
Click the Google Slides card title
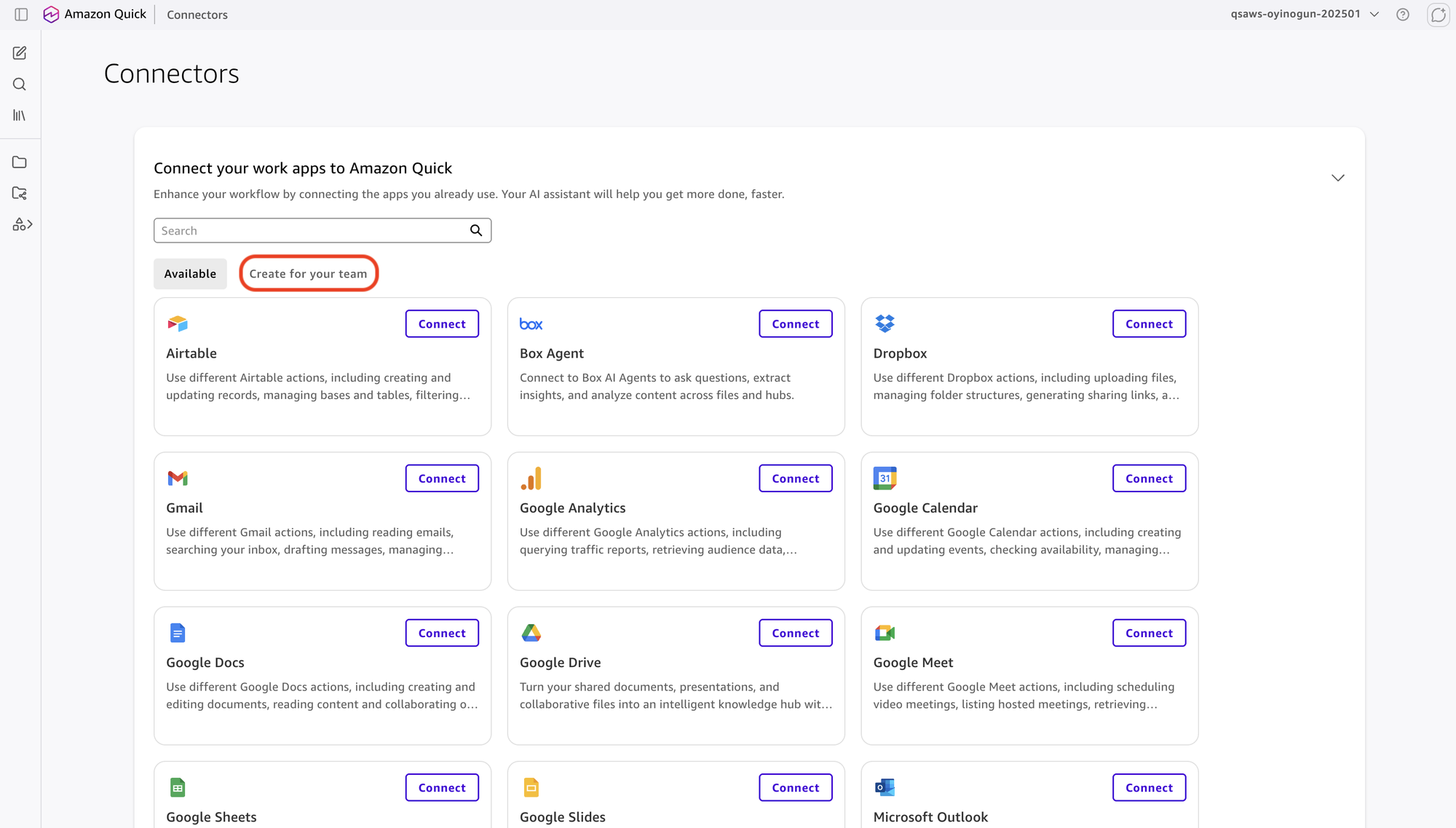coord(563,816)
